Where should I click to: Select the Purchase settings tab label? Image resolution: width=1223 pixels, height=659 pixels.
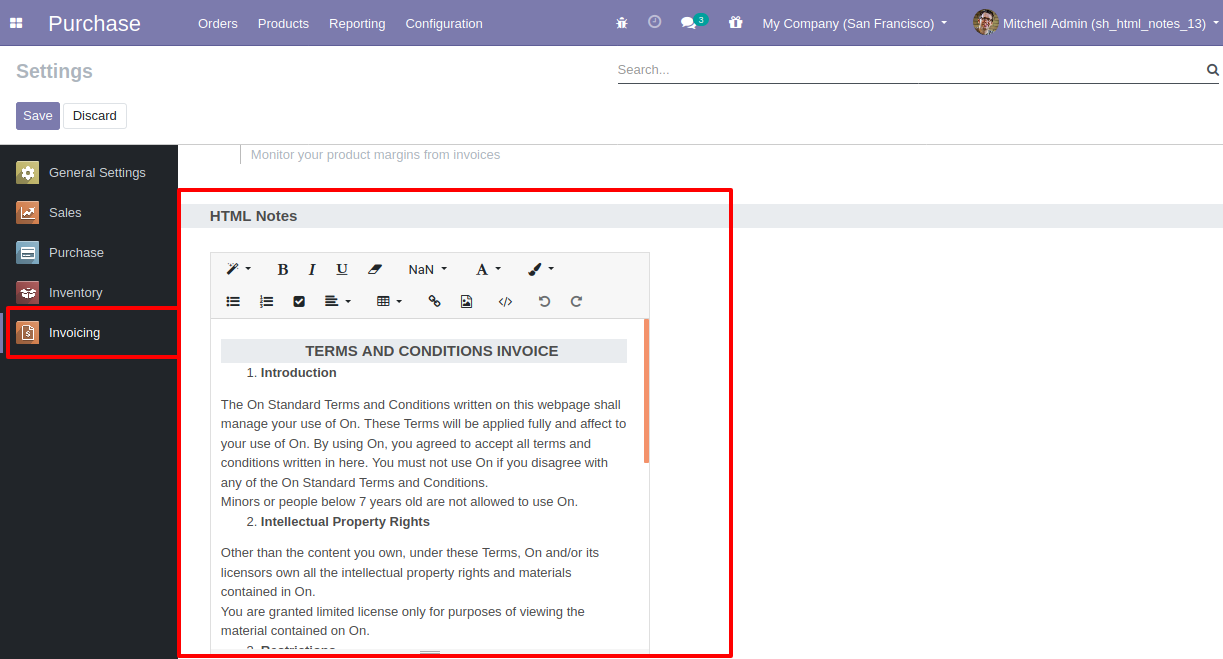(76, 252)
